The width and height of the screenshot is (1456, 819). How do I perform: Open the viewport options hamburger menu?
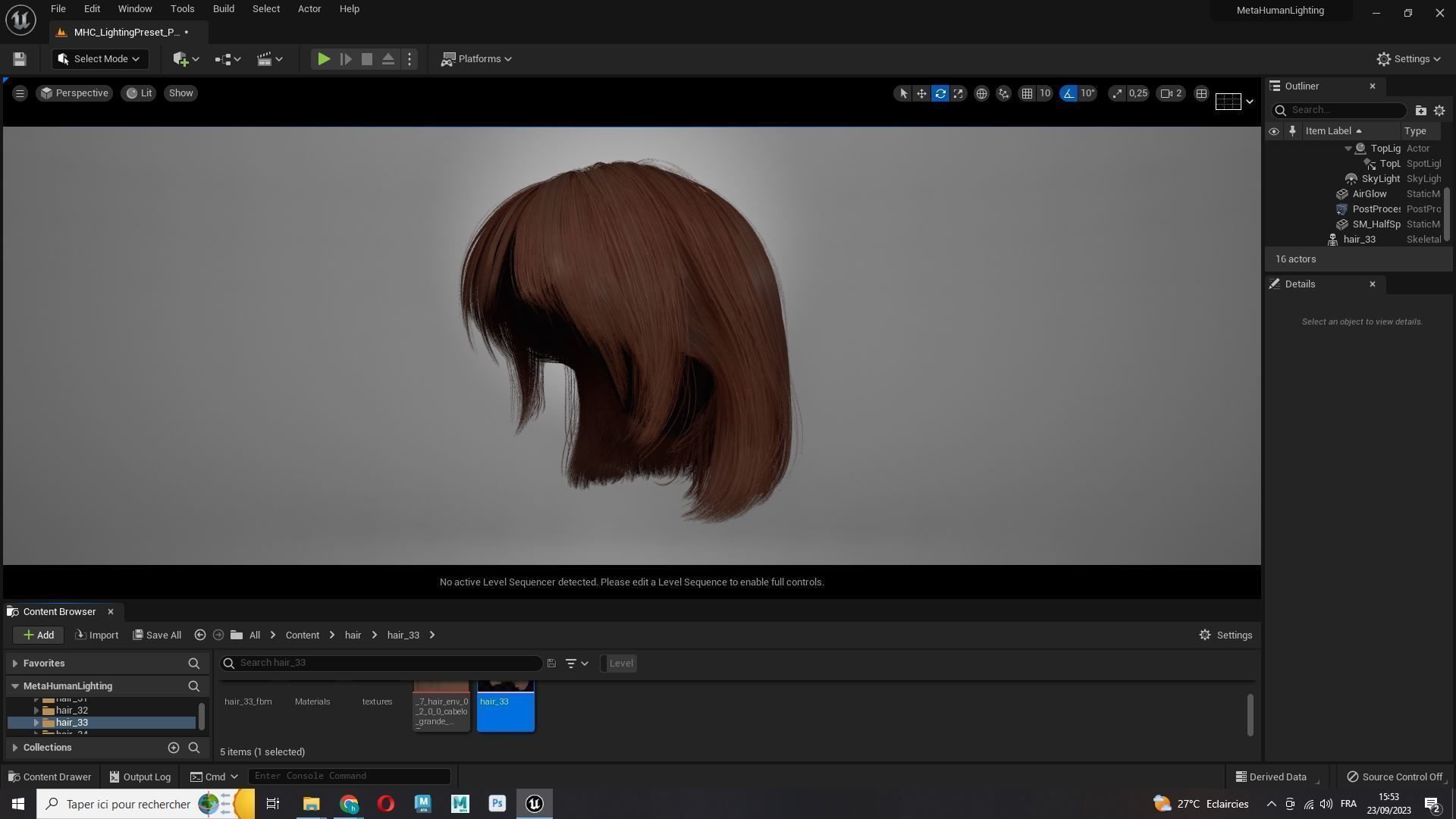[20, 93]
